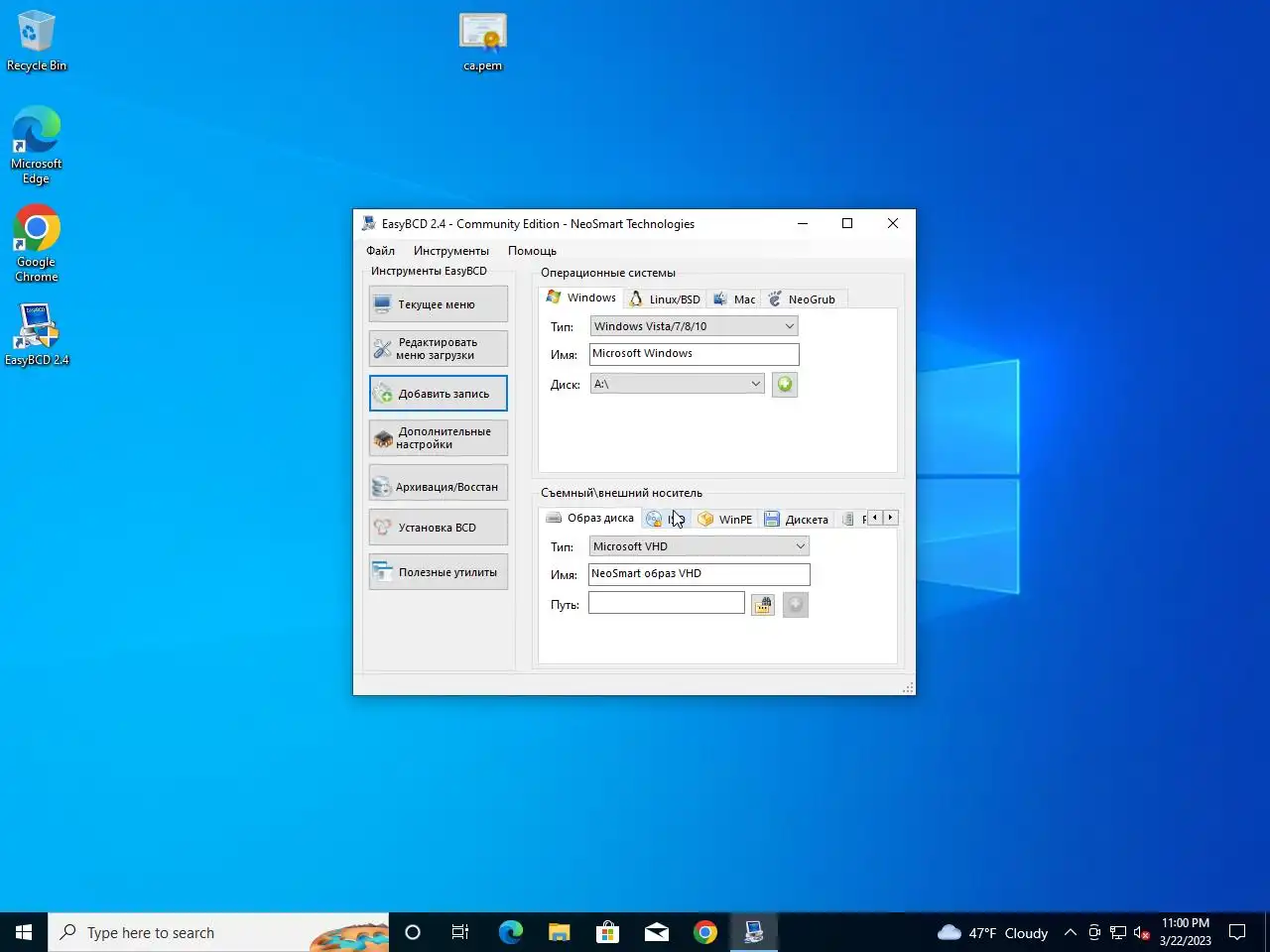The image size is (1270, 952).
Task: Open Task View on taskbar
Action: pyautogui.click(x=460, y=932)
